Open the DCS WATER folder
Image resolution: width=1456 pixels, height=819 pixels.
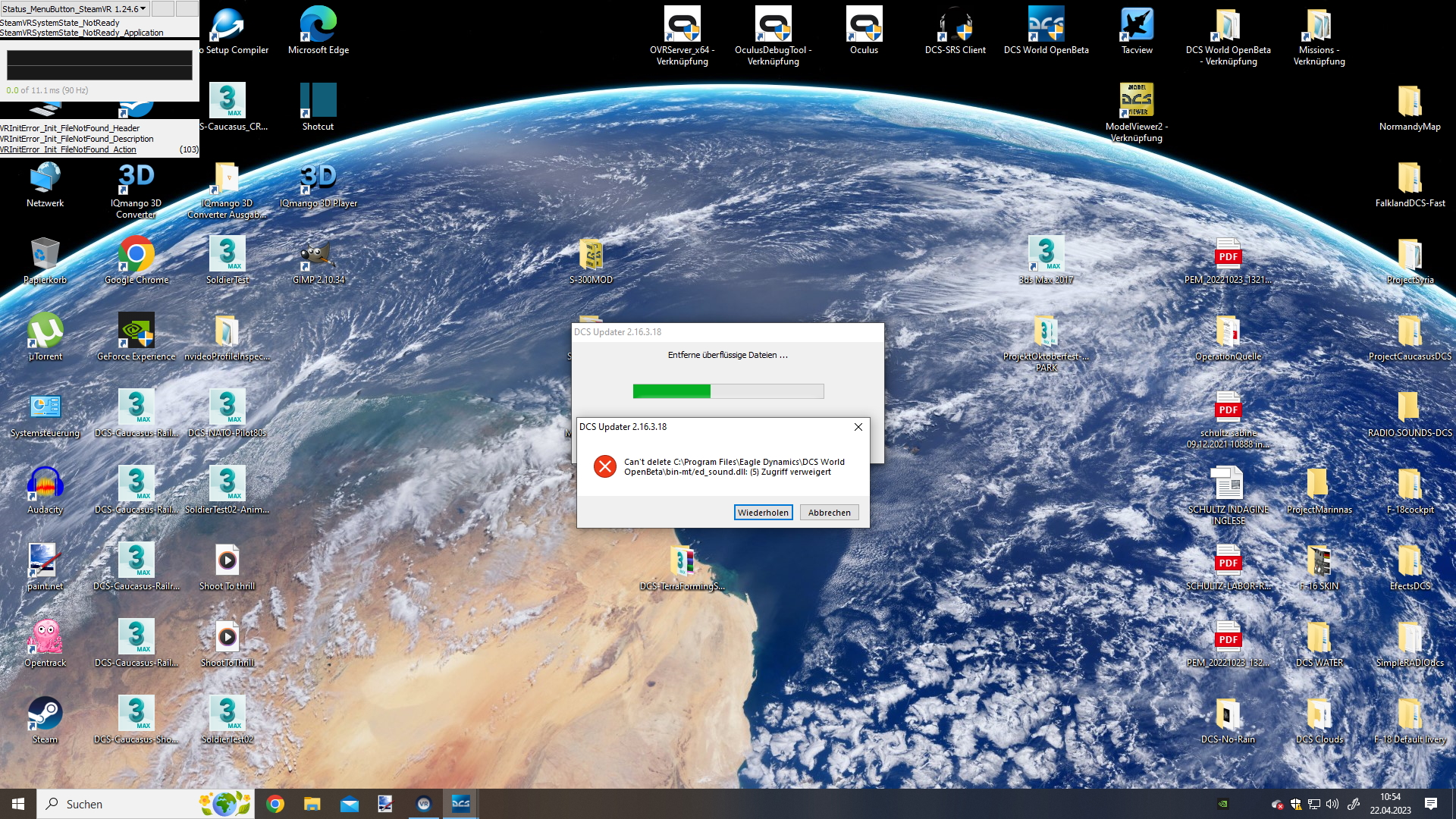[1319, 644]
